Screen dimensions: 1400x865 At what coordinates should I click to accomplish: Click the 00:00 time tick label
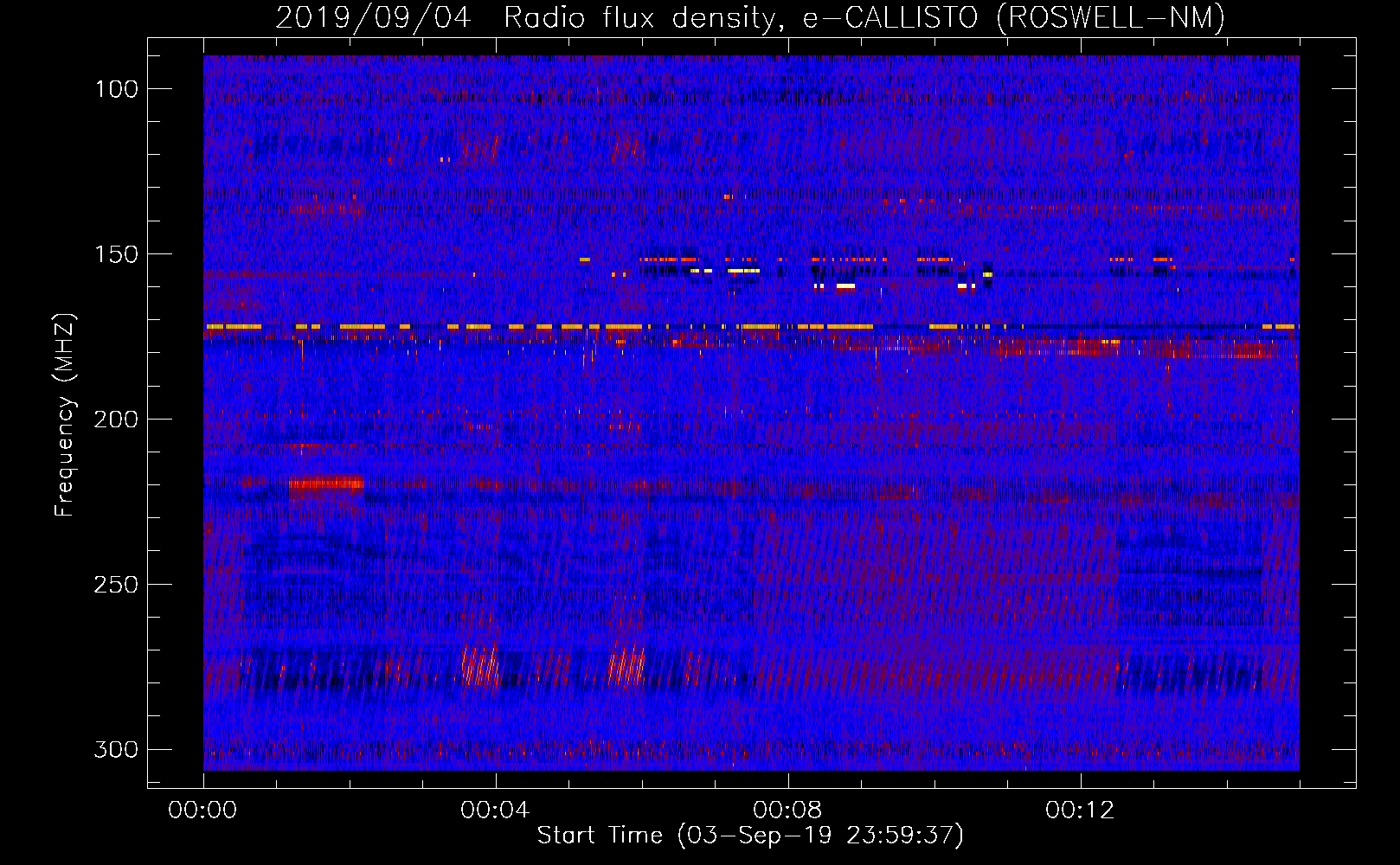click(202, 811)
